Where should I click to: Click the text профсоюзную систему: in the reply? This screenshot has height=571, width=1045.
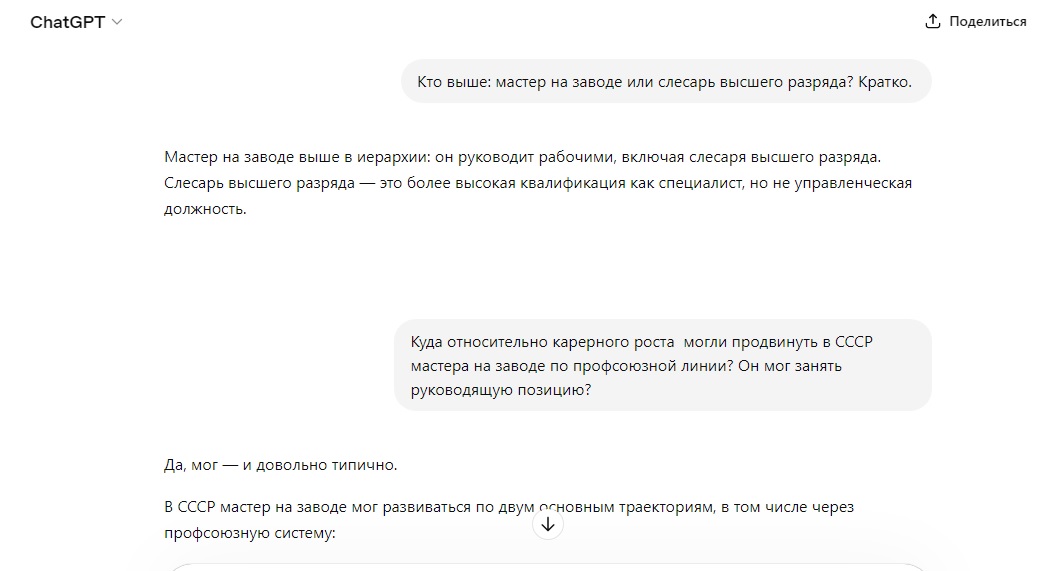pos(250,533)
